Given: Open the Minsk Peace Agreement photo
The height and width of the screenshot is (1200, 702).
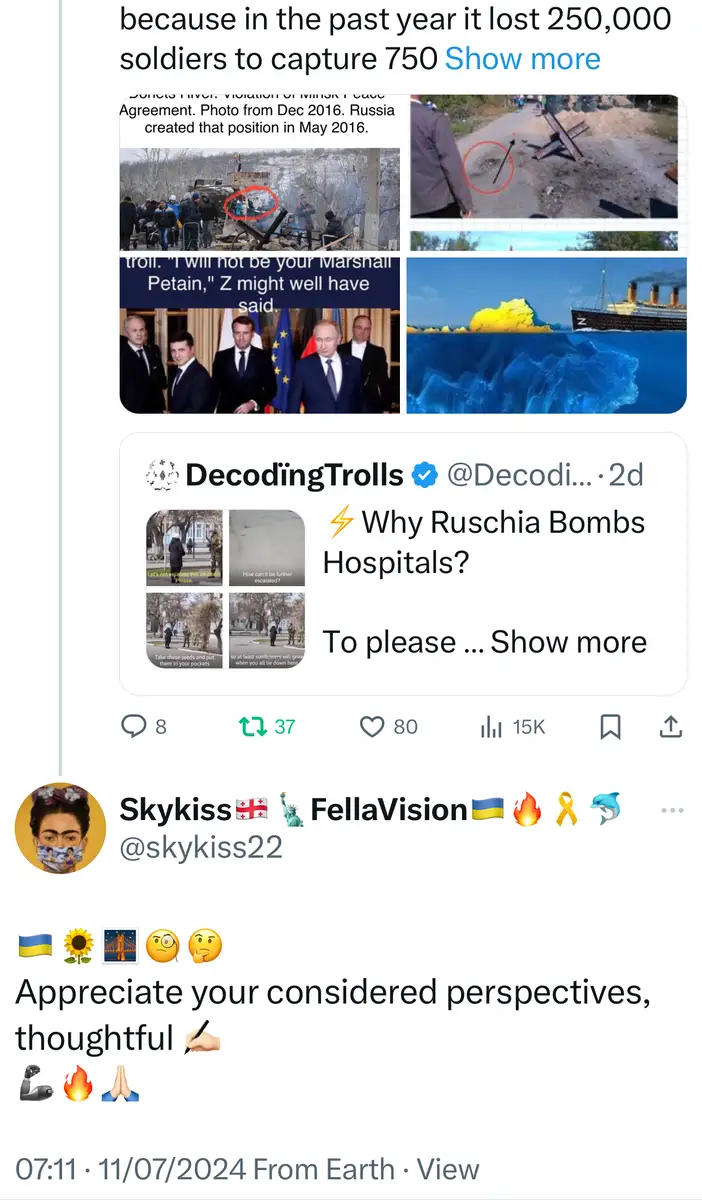Looking at the screenshot, I should pyautogui.click(x=259, y=172).
